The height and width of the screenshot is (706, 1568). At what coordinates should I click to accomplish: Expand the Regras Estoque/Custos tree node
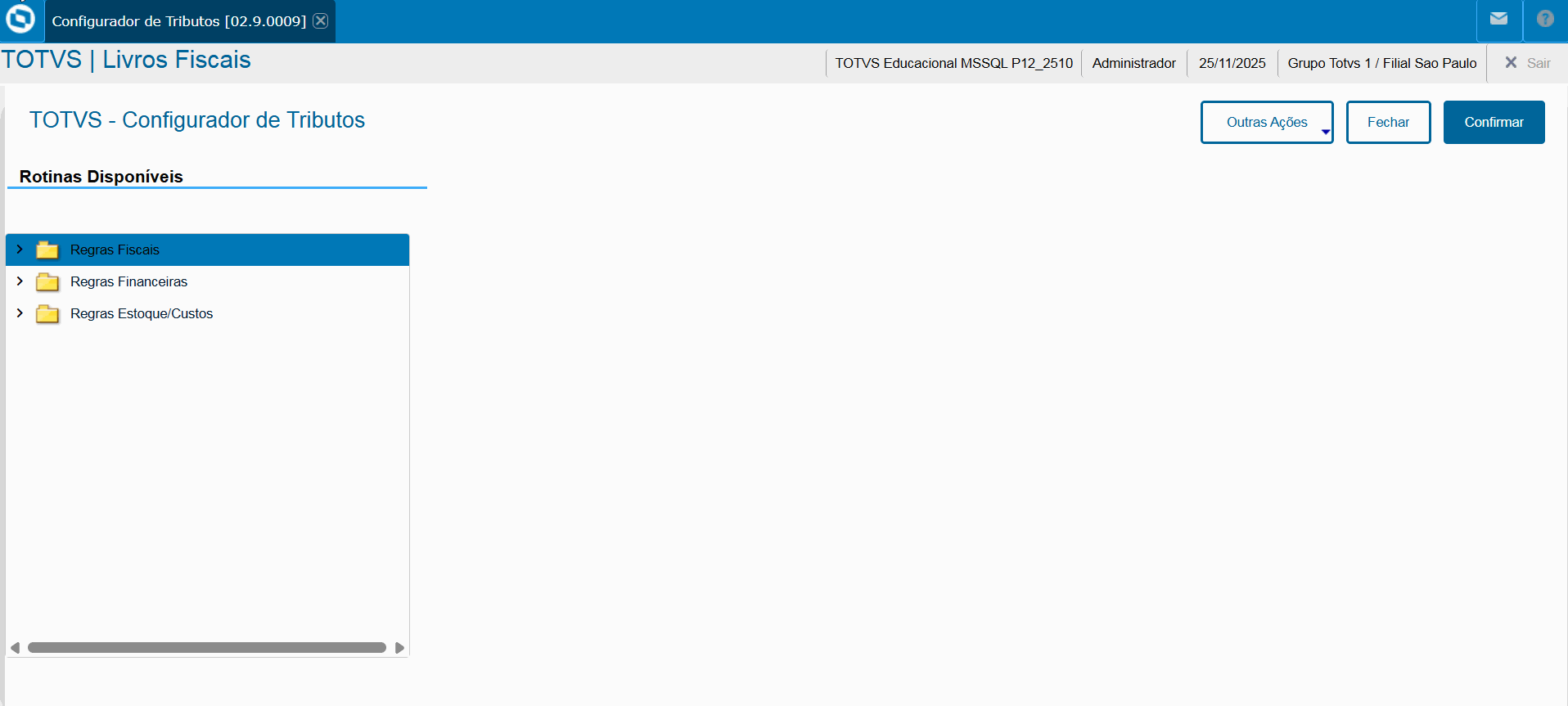[20, 313]
